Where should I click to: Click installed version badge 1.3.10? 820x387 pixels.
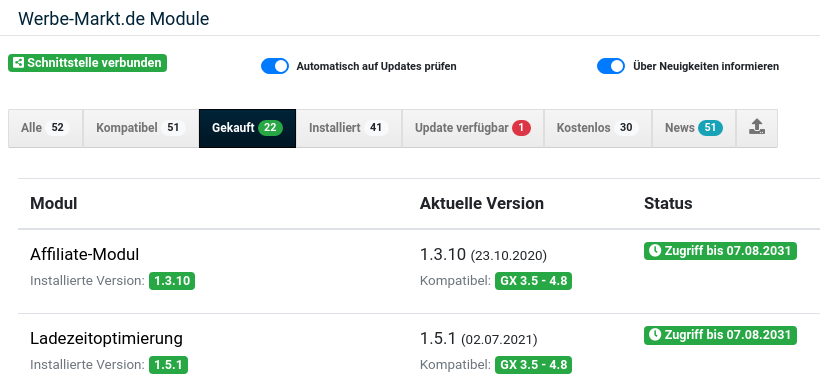[x=172, y=281]
